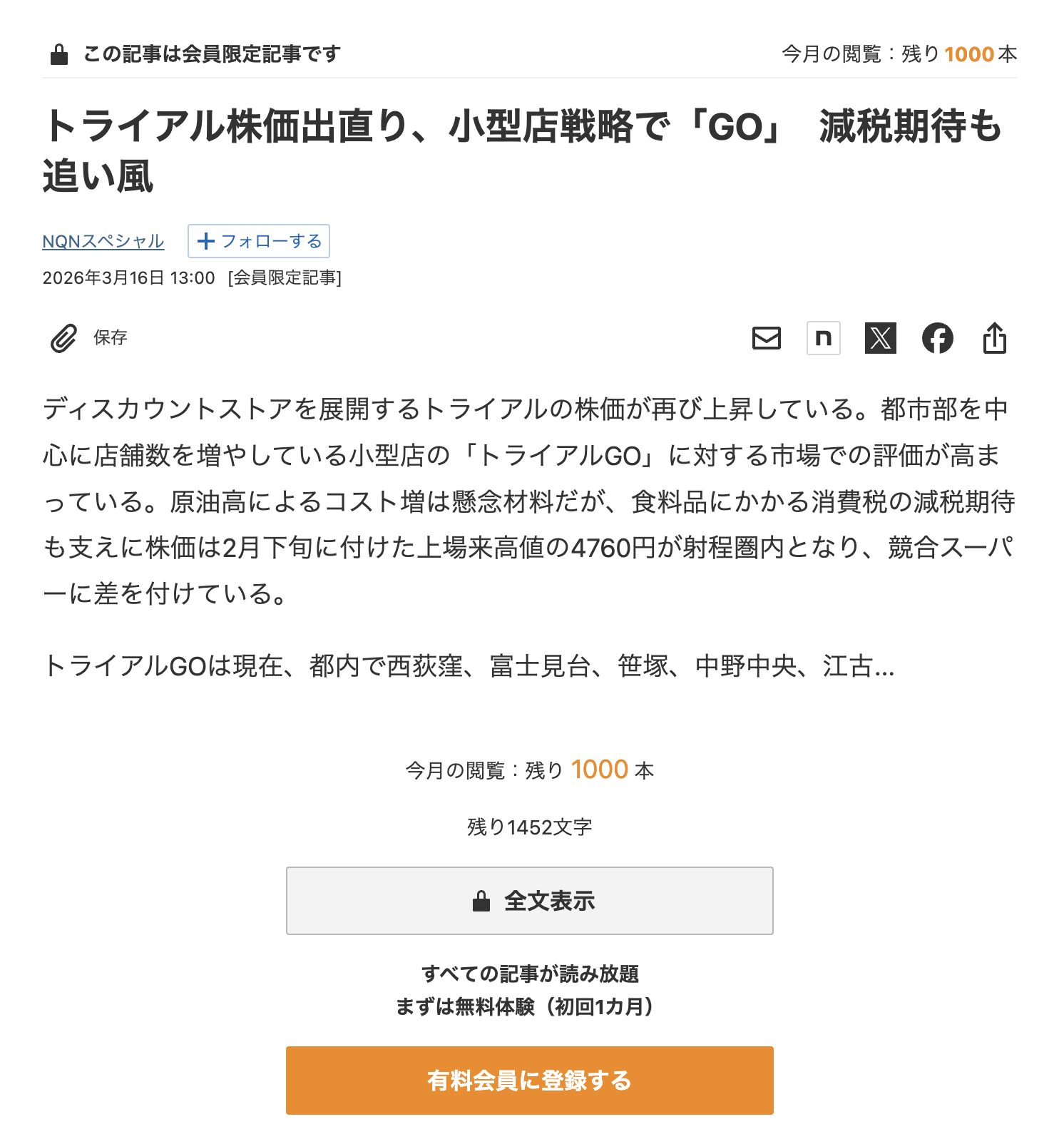Click the top-right 今月の閲覧 remaining counter
The height and width of the screenshot is (1144, 1064).
point(899,54)
